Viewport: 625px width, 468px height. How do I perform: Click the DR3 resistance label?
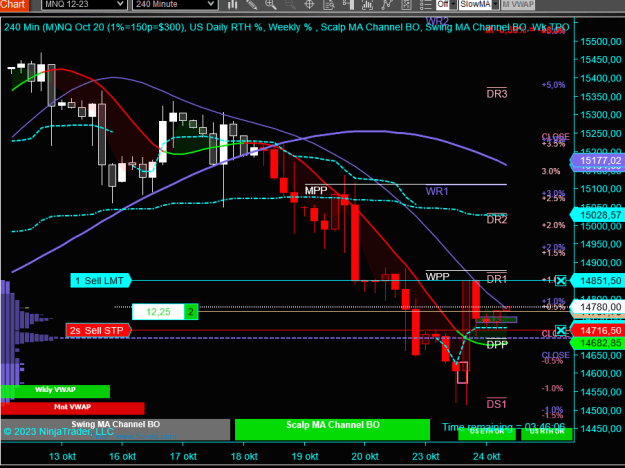(497, 94)
